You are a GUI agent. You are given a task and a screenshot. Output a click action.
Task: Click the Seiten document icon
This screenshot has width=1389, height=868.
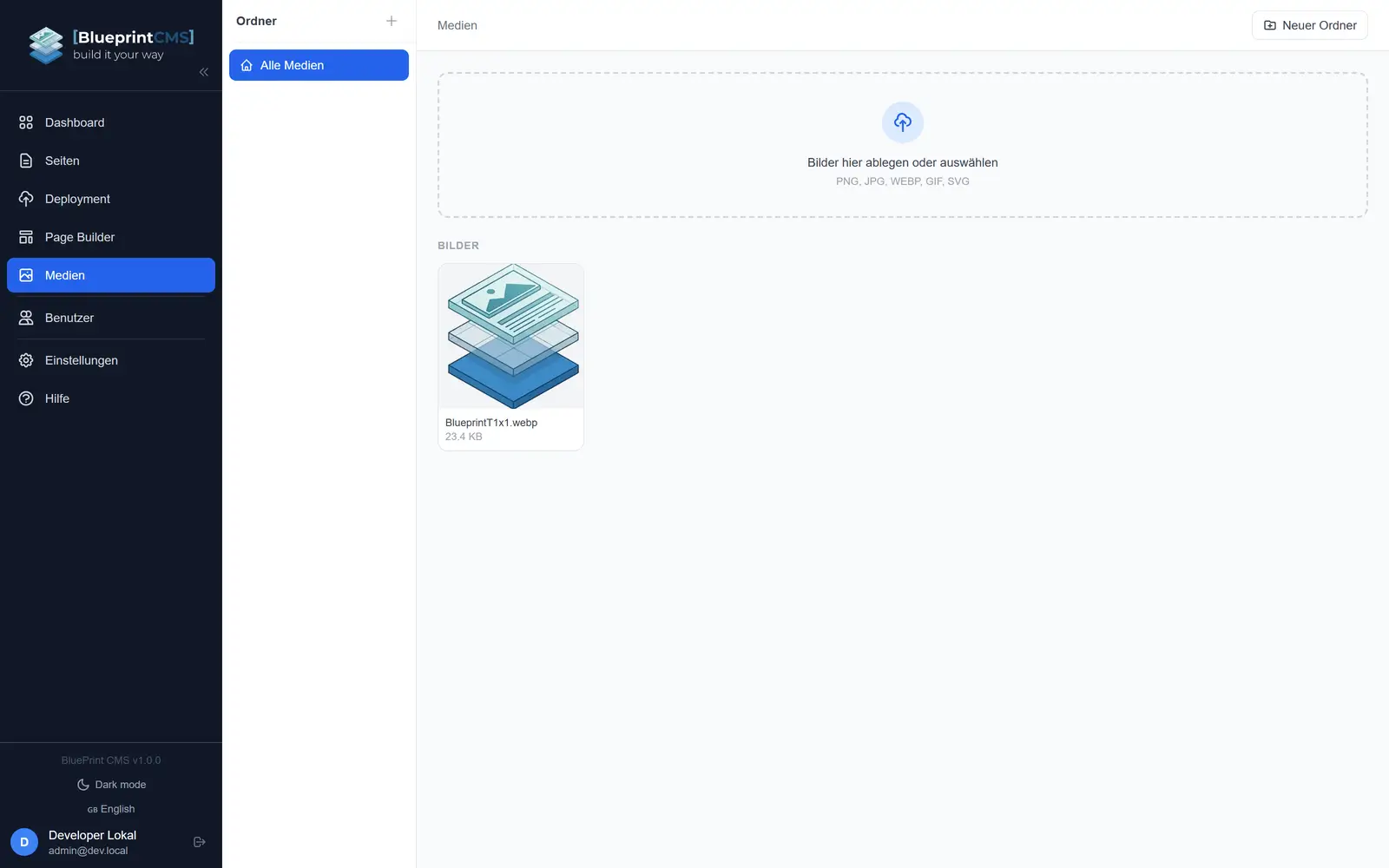26,161
